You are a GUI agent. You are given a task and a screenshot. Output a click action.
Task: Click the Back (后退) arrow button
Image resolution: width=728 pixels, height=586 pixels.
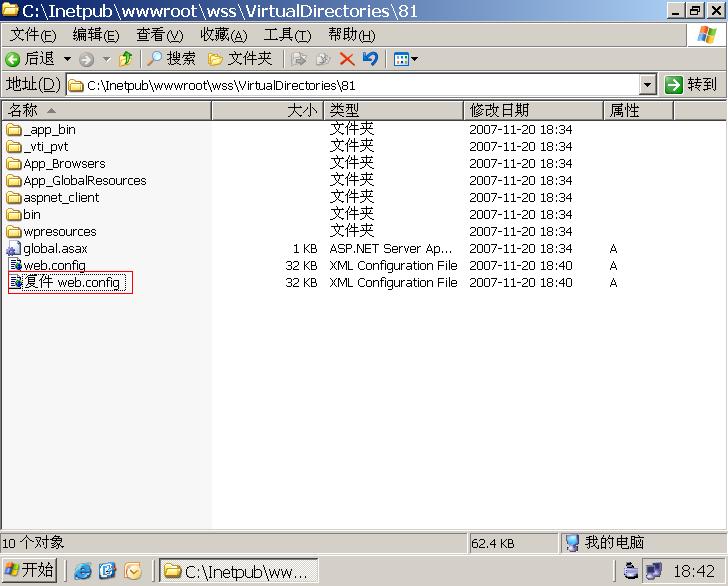(30, 59)
